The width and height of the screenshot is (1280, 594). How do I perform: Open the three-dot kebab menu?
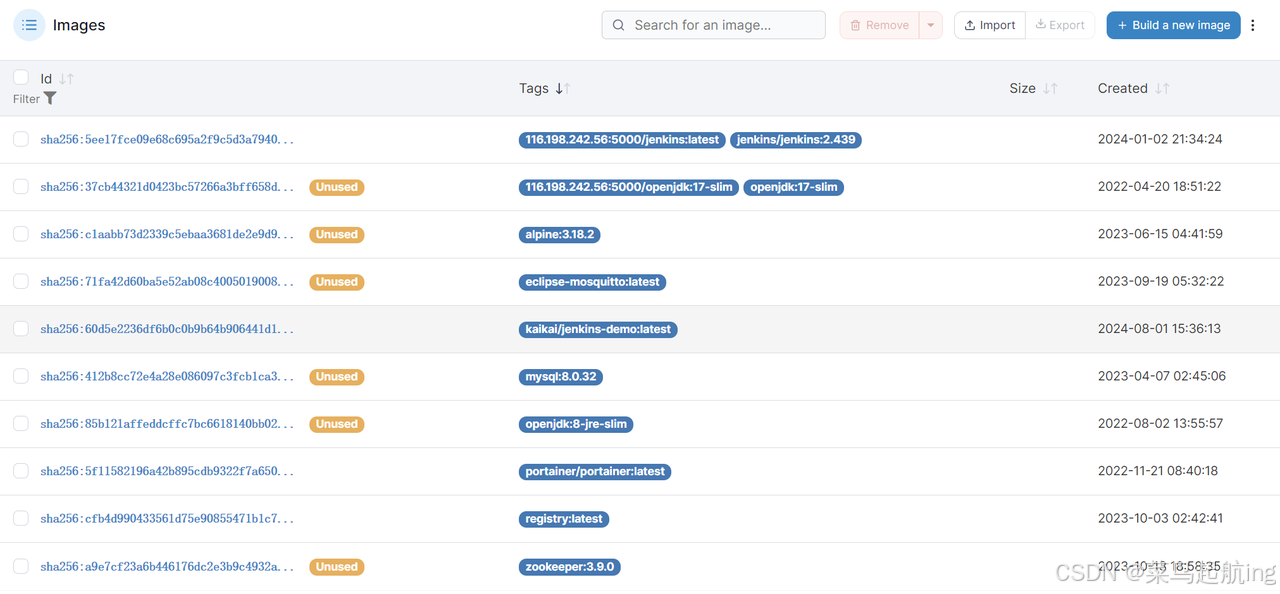tap(1253, 25)
